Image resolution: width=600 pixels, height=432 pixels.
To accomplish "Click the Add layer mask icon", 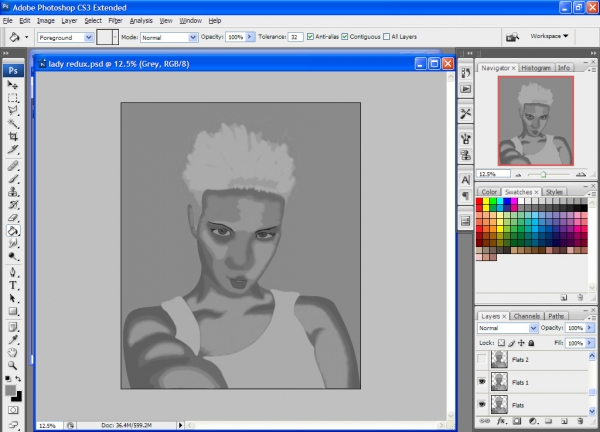I will coord(517,421).
